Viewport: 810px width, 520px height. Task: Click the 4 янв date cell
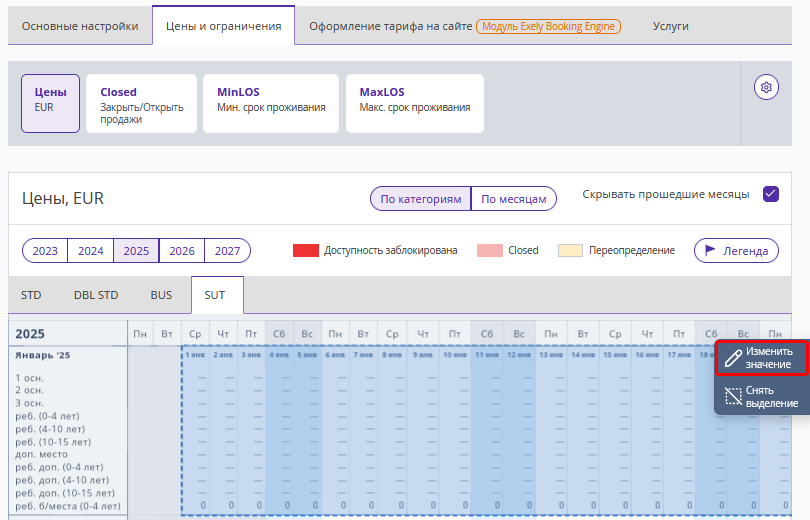click(279, 355)
